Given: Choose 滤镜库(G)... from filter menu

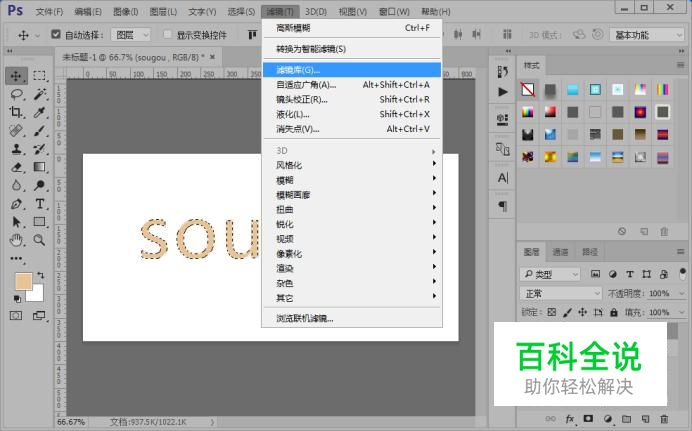Looking at the screenshot, I should click(352, 70).
